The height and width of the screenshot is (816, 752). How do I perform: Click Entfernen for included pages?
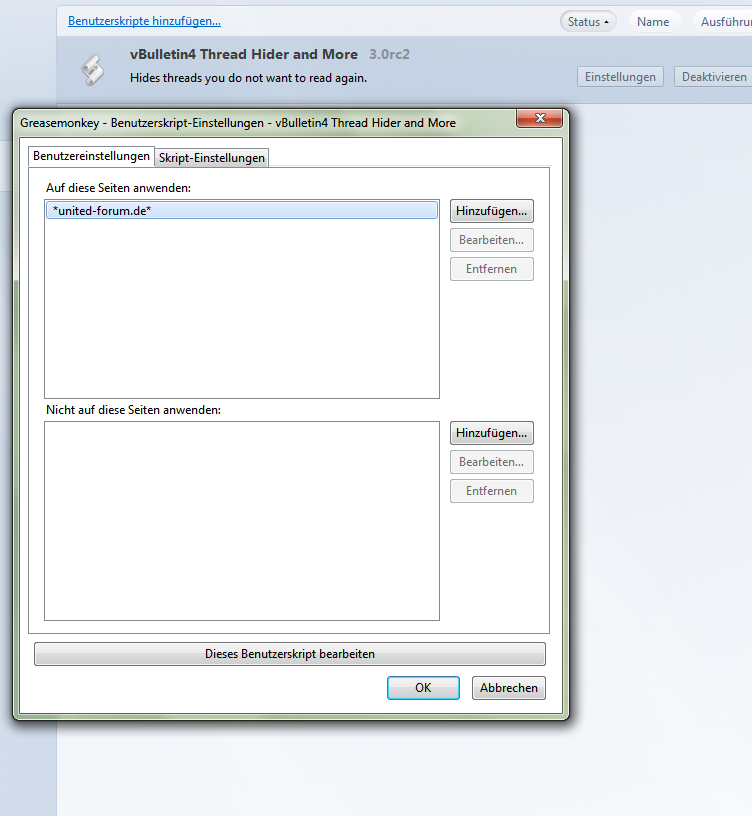(x=492, y=269)
